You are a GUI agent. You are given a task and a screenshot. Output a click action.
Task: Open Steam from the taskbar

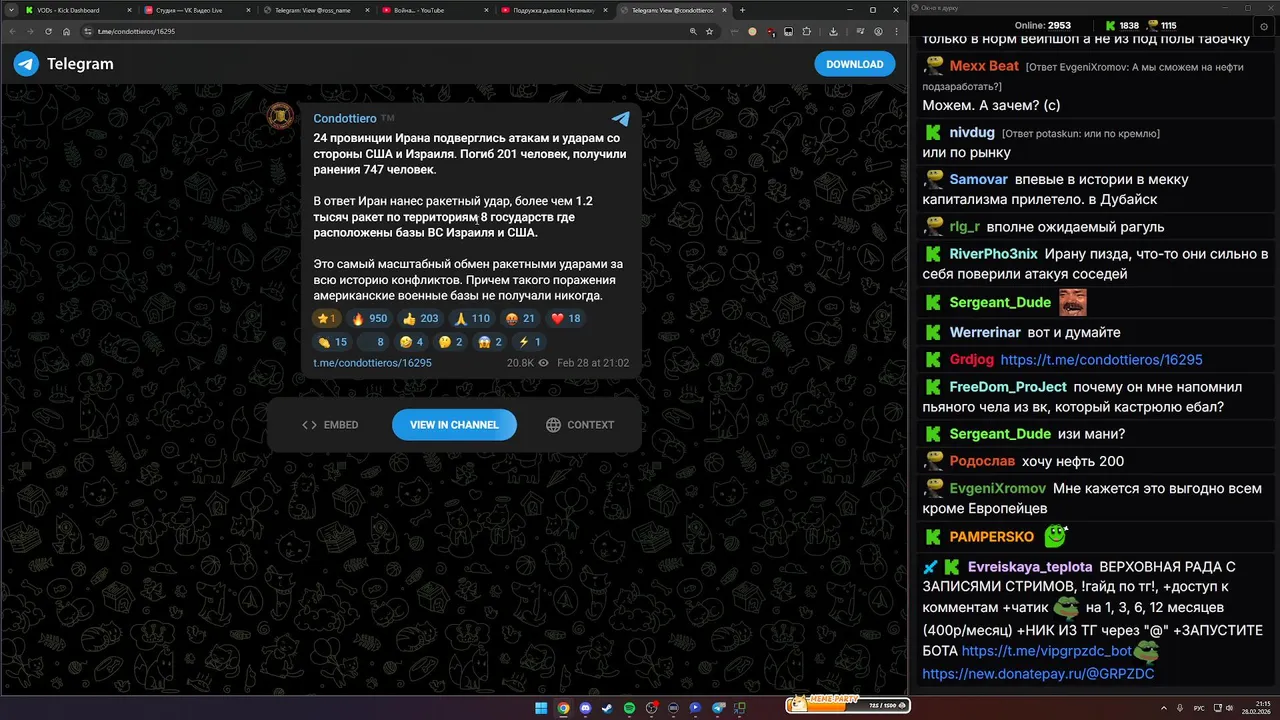[x=607, y=707]
